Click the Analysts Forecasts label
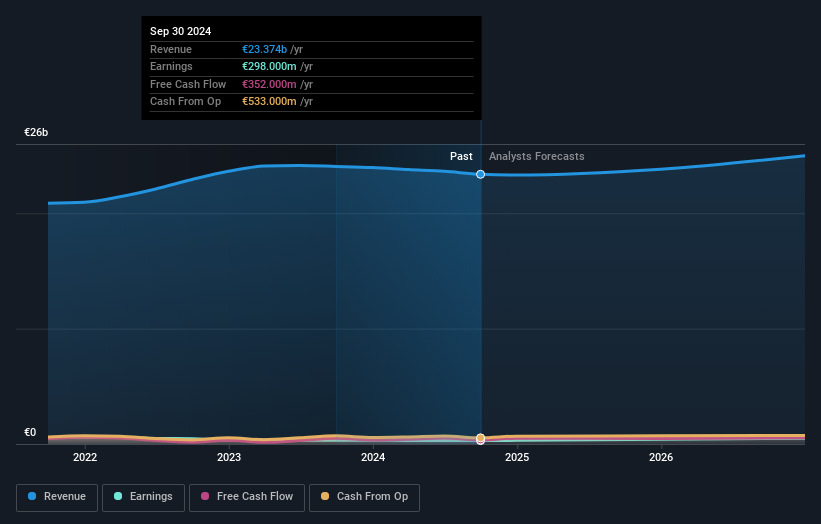 (537, 156)
